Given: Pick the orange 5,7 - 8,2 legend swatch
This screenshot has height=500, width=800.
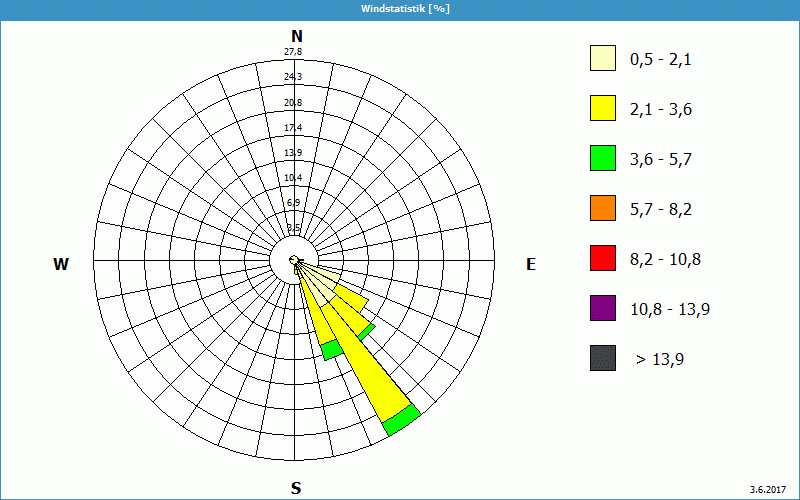Looking at the screenshot, I should point(602,209).
